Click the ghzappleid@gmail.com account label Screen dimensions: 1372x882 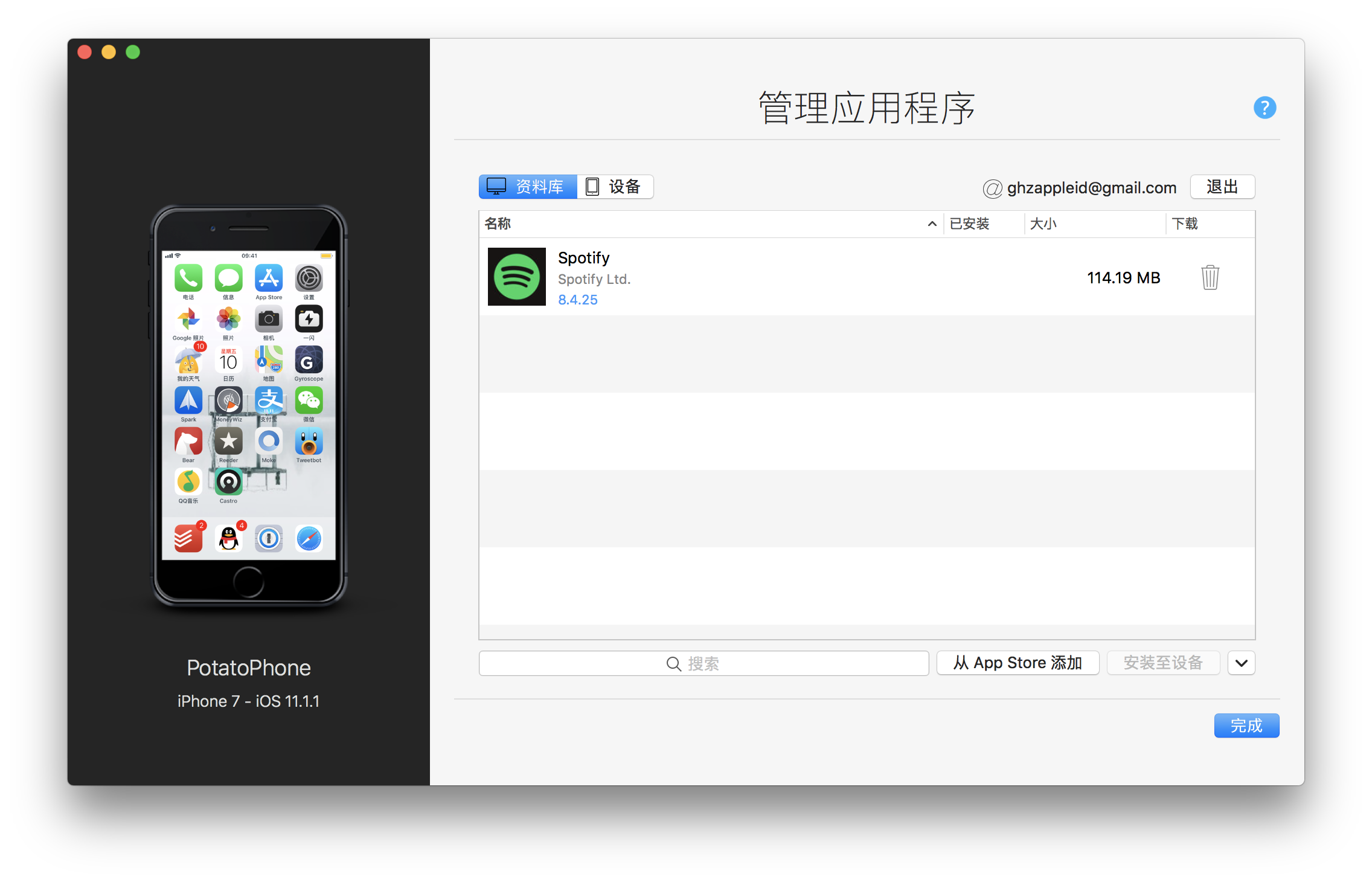[1092, 188]
